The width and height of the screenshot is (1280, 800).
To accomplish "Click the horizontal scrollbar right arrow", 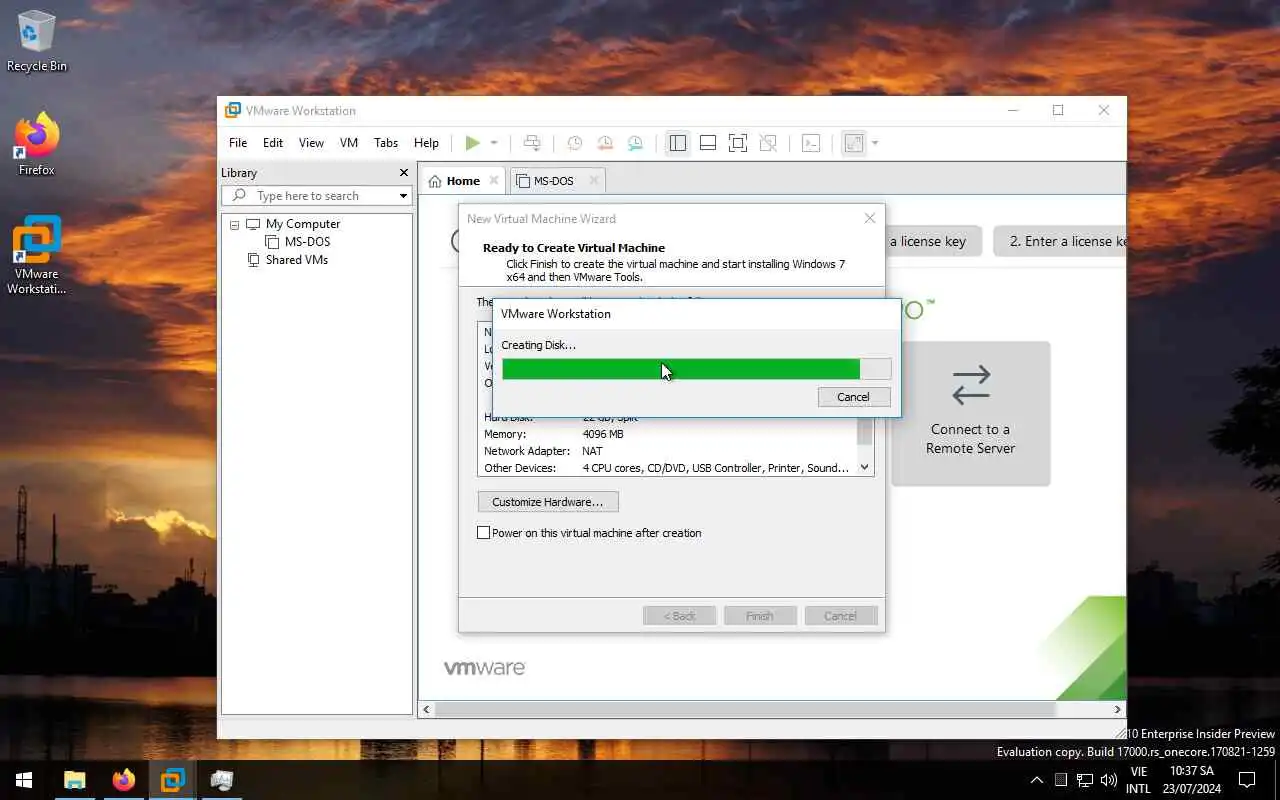I will 1118,709.
